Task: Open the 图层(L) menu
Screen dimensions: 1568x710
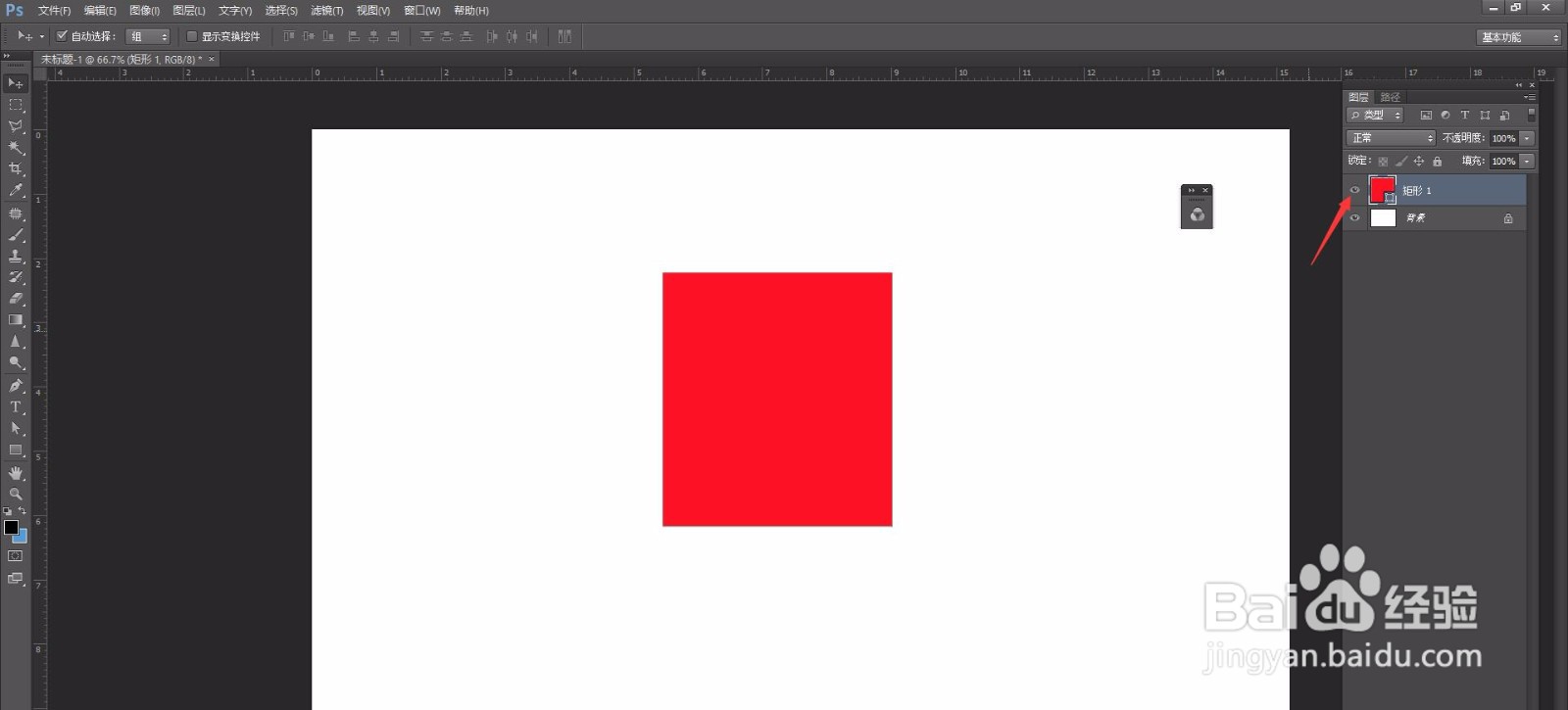Action: point(188,11)
